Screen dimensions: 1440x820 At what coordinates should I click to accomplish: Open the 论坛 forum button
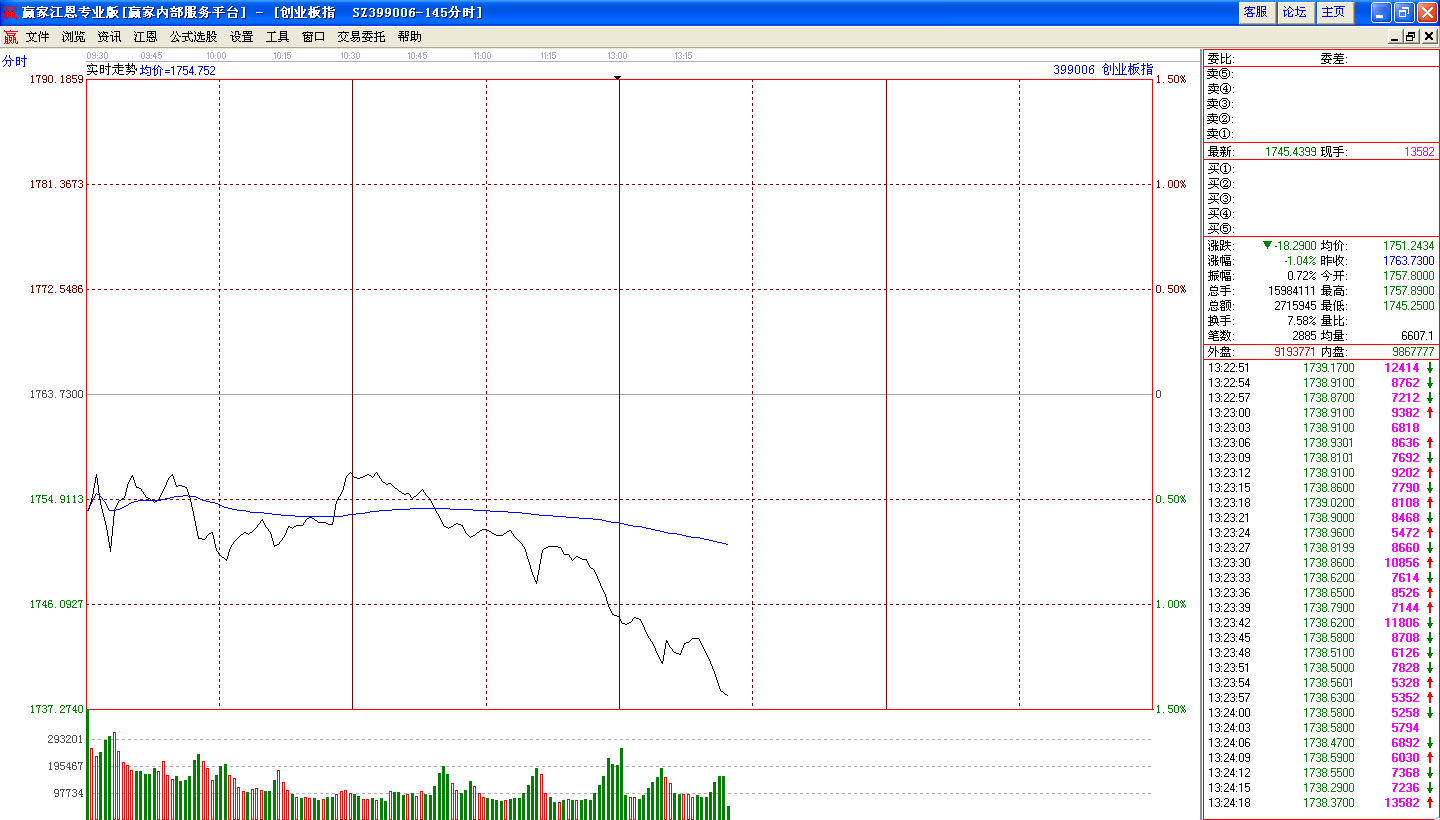1294,12
